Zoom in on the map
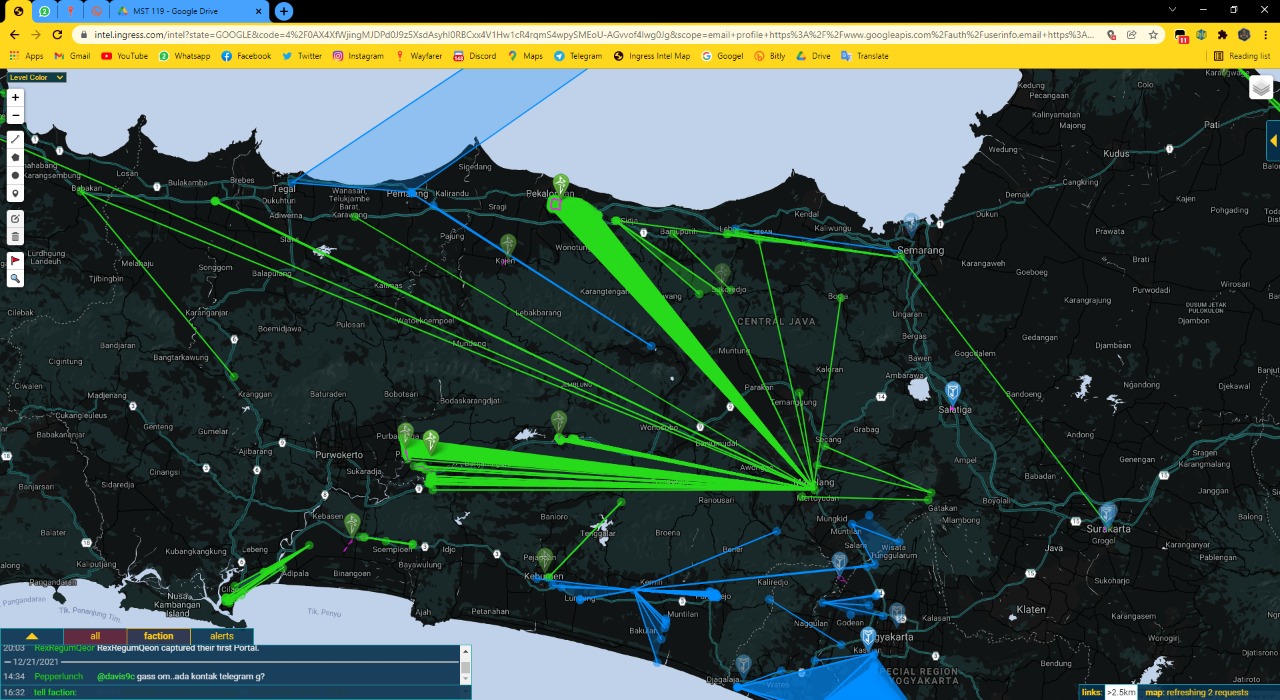The width and height of the screenshot is (1280, 700). coord(15,98)
